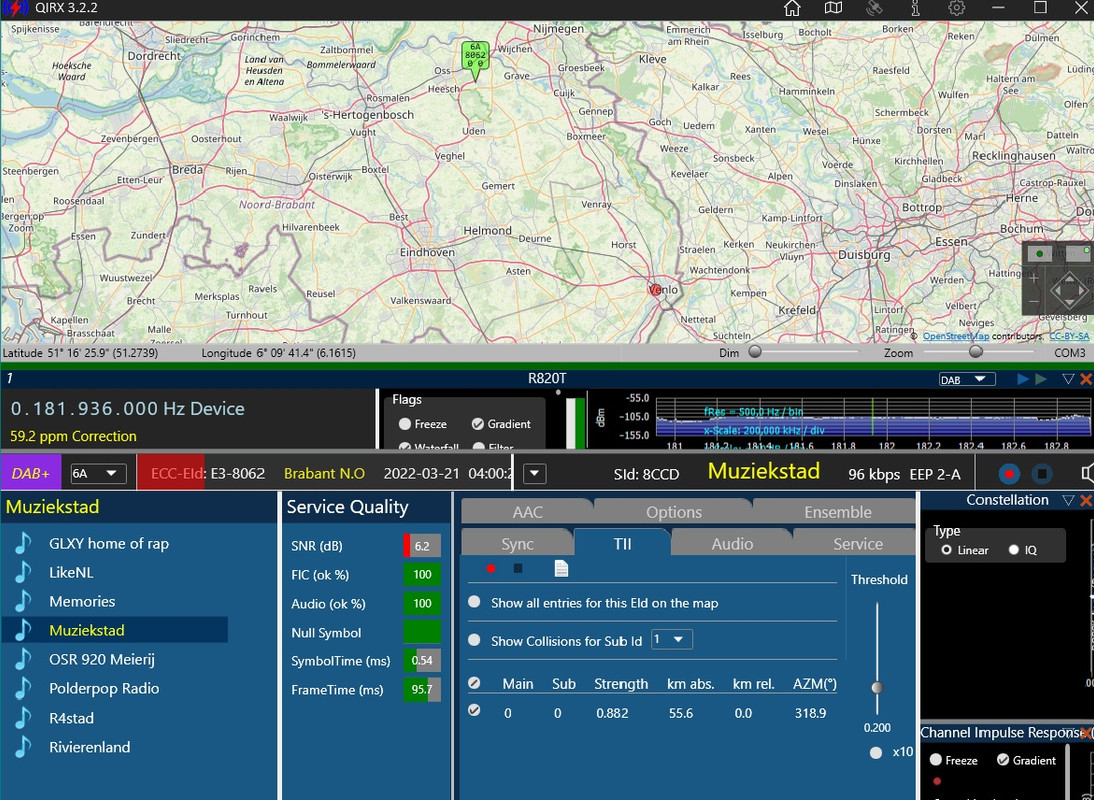This screenshot has height=800, width=1094.
Task: Collapse the Constellation panel triangle
Action: 1067,500
